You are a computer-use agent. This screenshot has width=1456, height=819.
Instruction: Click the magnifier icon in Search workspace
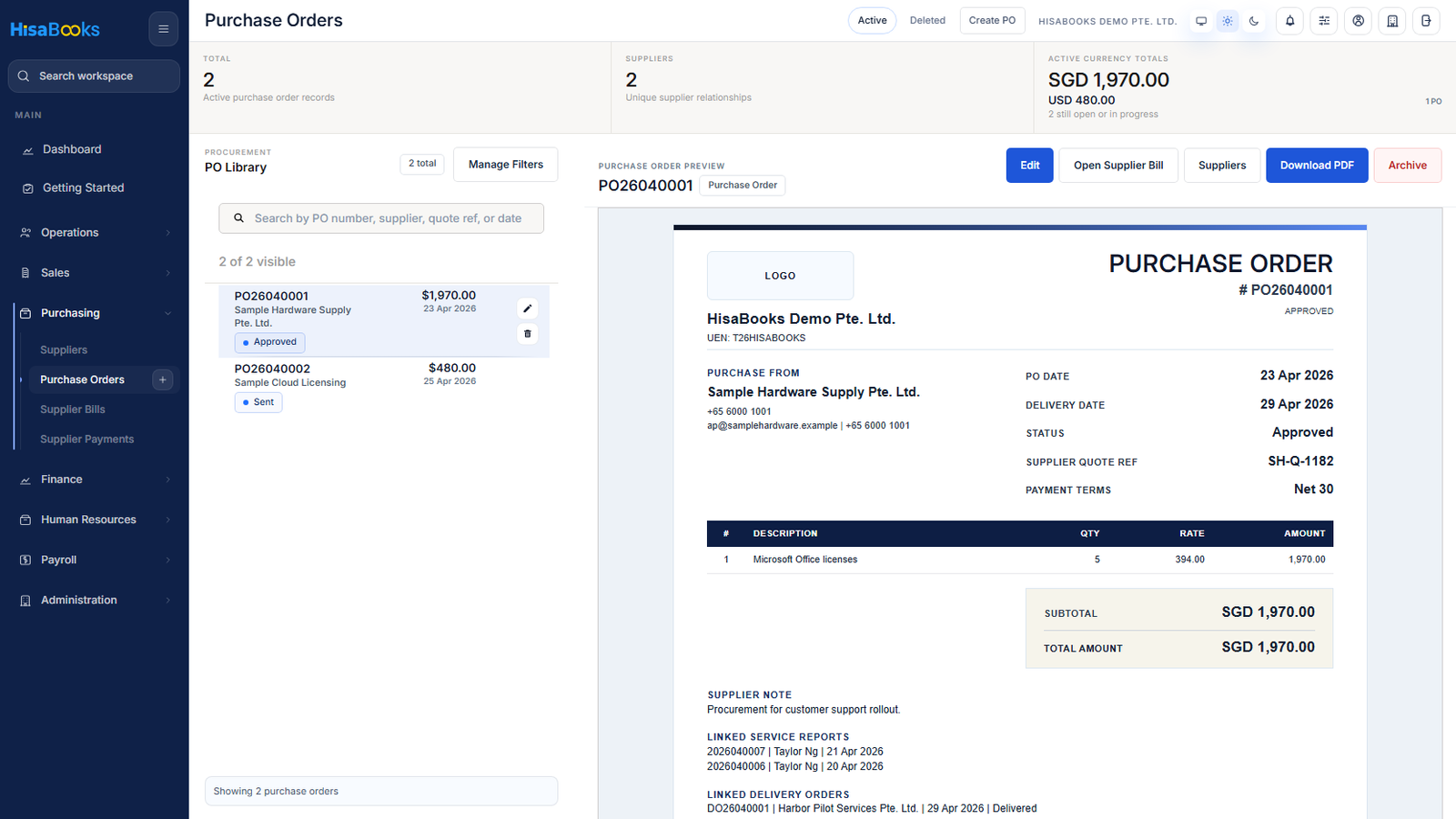click(x=24, y=76)
